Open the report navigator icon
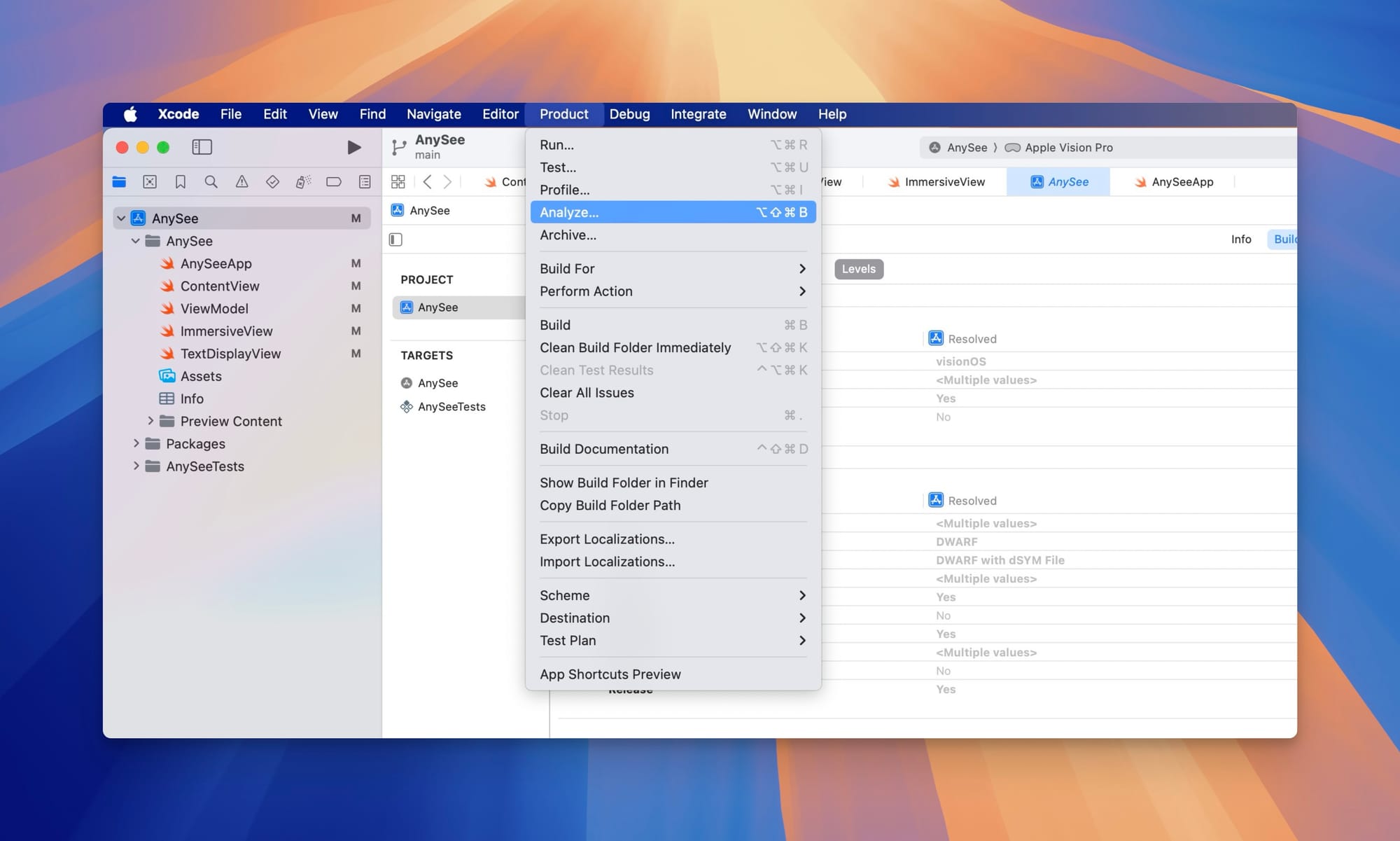The image size is (1400, 841). click(365, 182)
